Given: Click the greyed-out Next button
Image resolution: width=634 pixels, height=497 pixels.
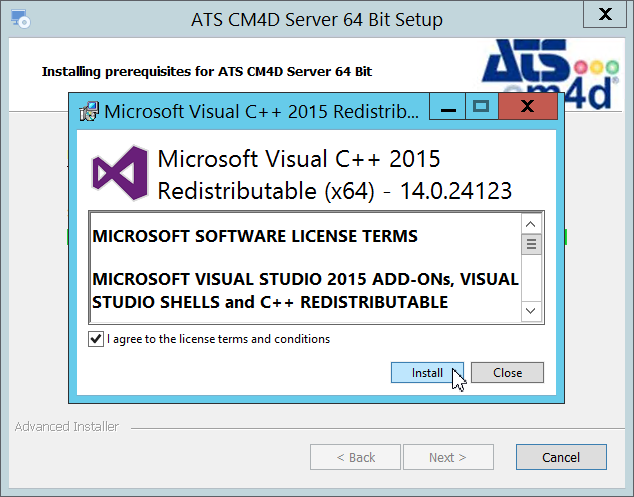Looking at the screenshot, I should click(448, 457).
